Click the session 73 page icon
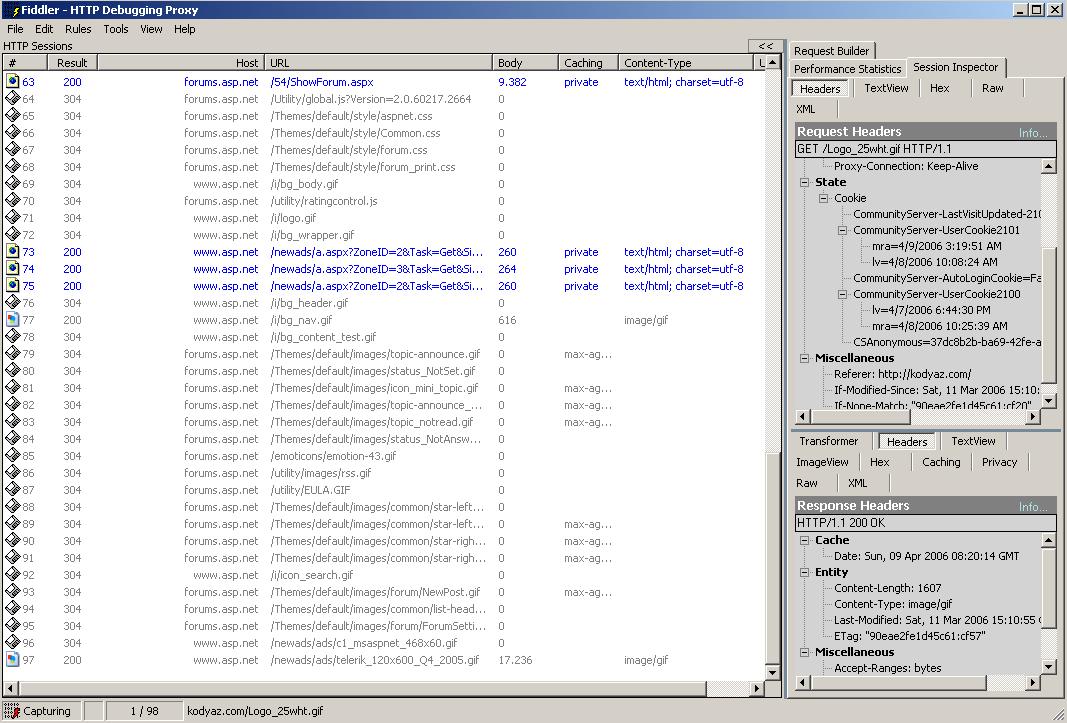Screen dimensions: 1067x723 tap(12, 251)
